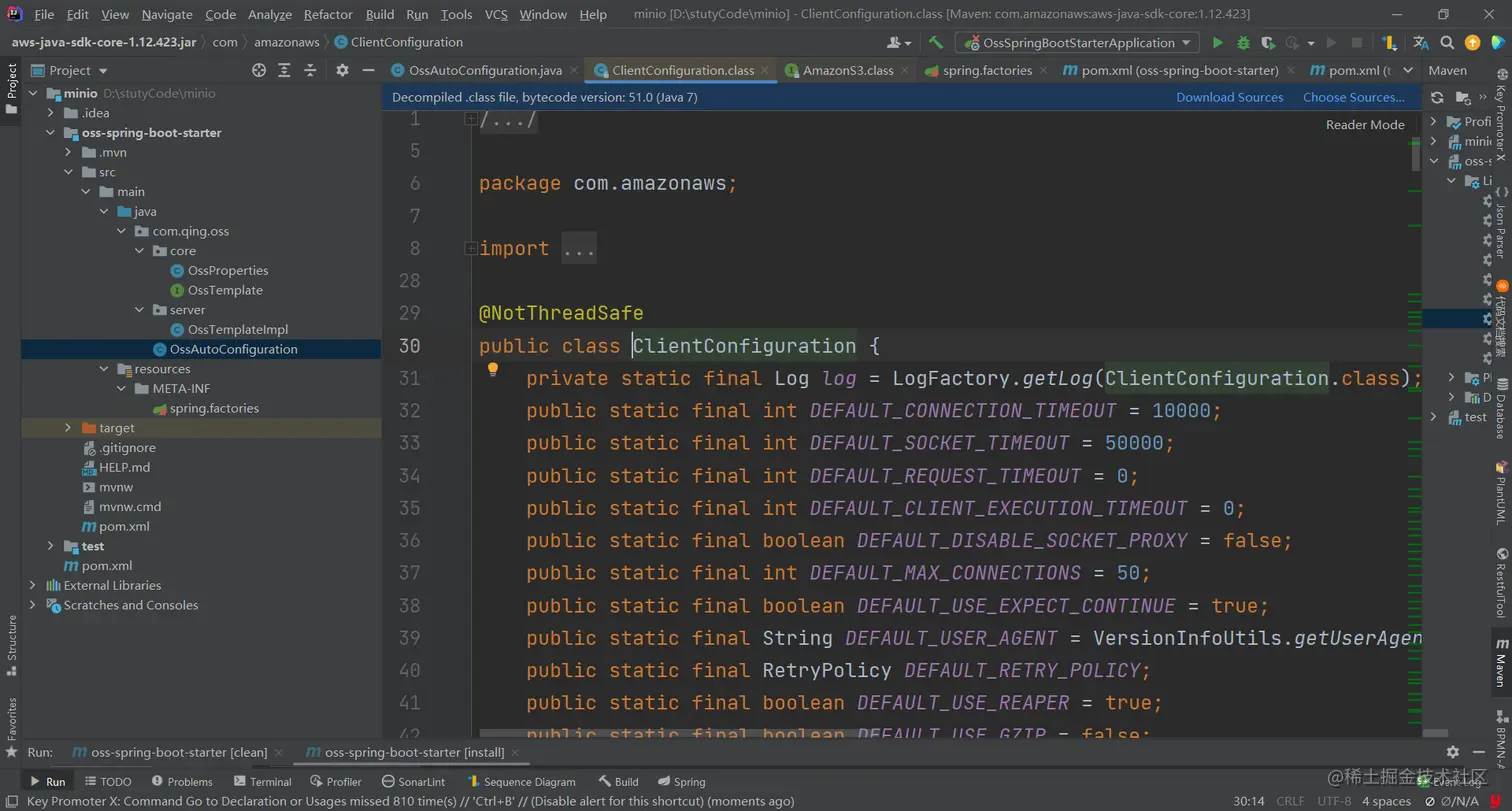Run OssSpringBootStarterApplication with green play icon
Image resolution: width=1512 pixels, height=811 pixels.
[1217, 43]
